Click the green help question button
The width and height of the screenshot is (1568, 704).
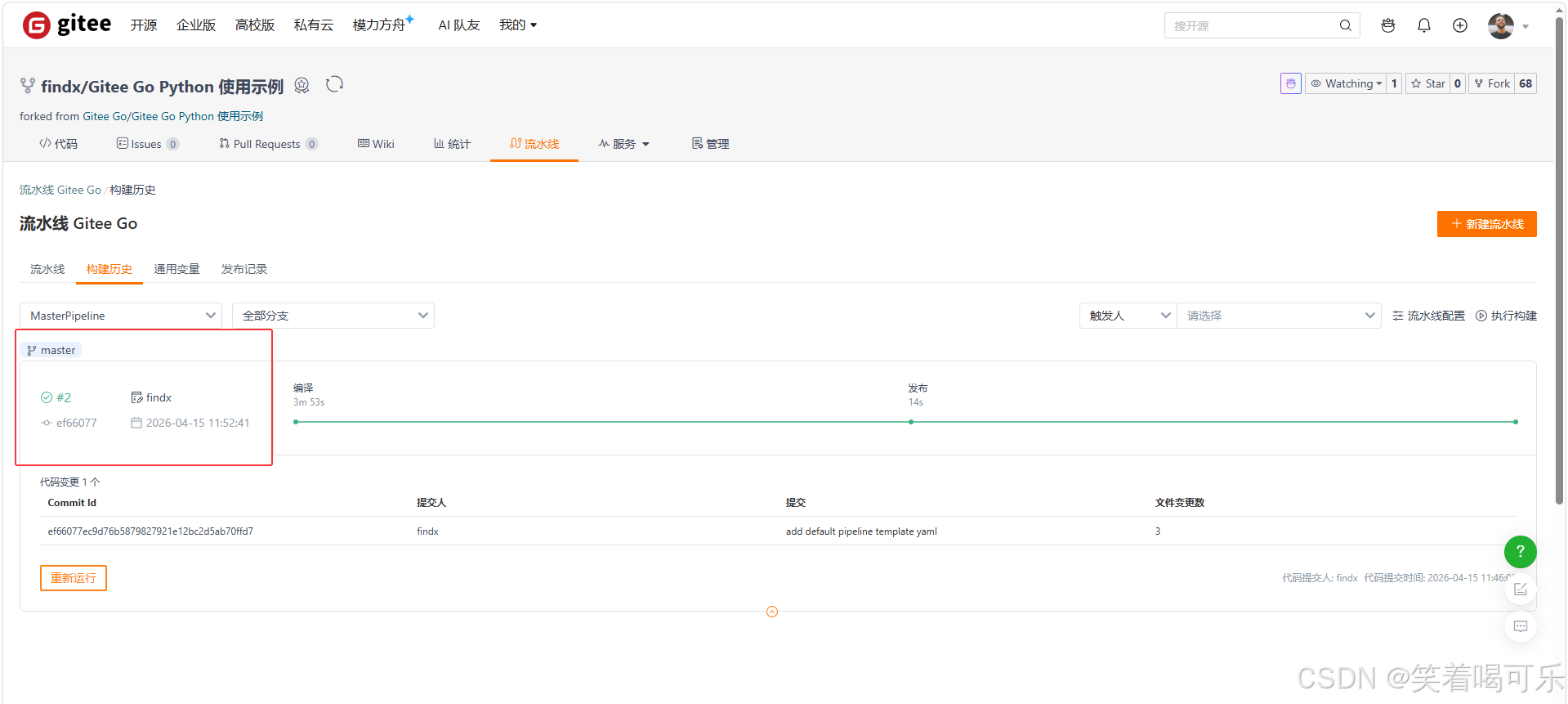pyautogui.click(x=1520, y=551)
